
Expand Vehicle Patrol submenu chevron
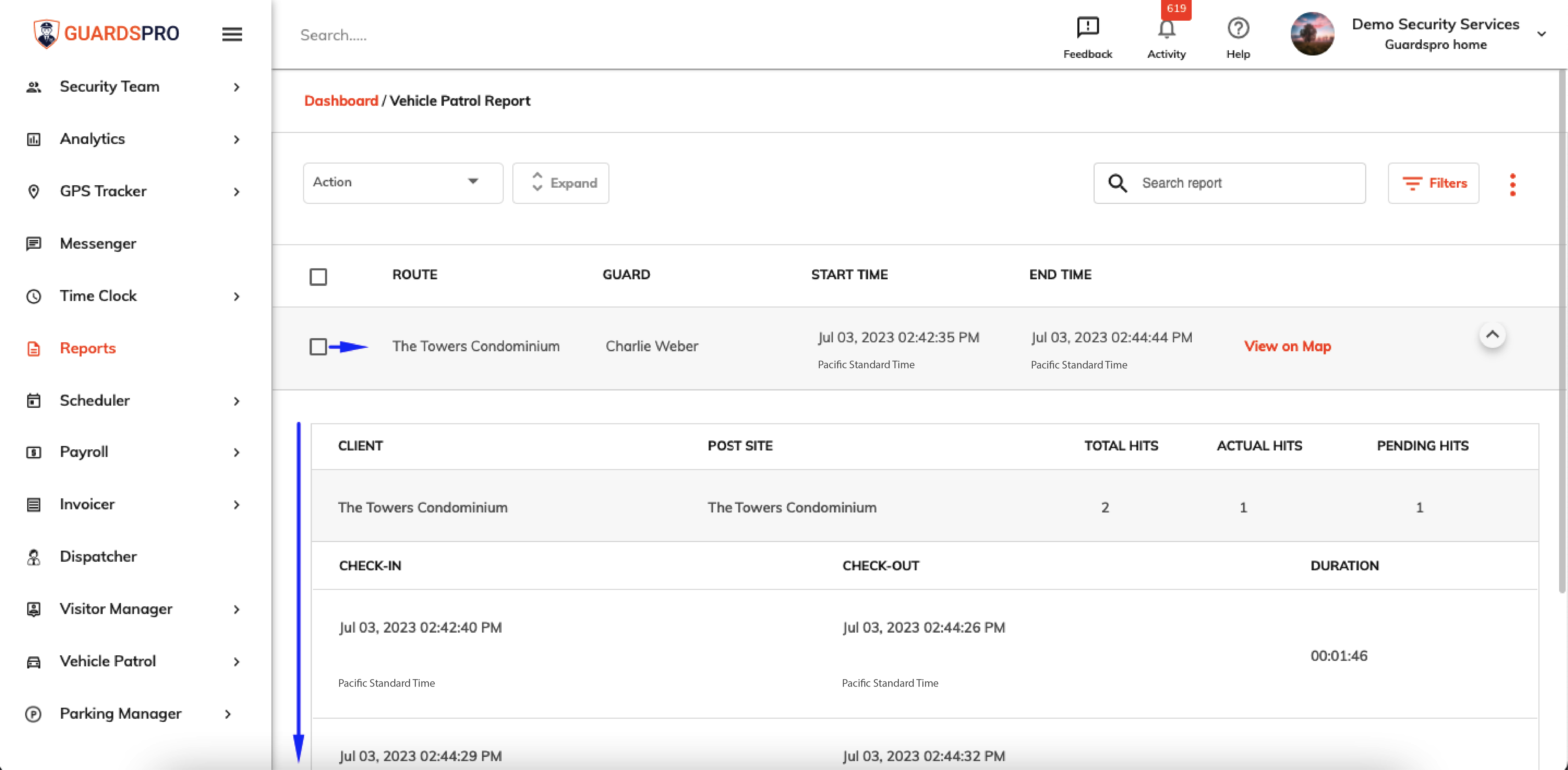237,662
